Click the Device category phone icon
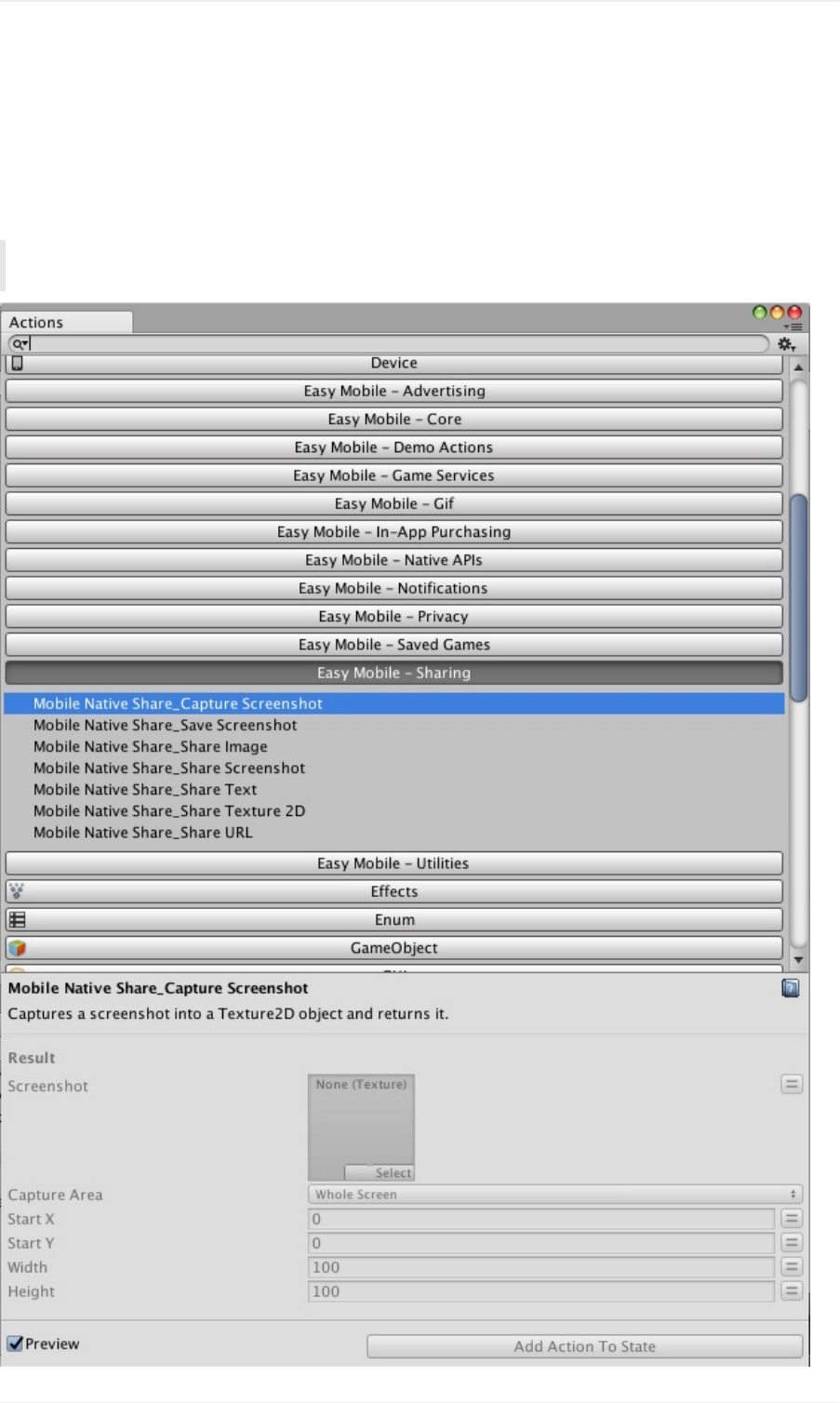 coord(17,363)
